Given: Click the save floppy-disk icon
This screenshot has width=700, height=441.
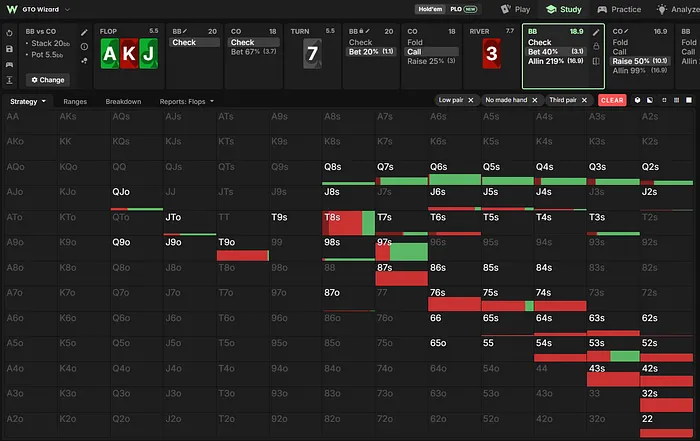Looking at the screenshot, I should point(9,49).
